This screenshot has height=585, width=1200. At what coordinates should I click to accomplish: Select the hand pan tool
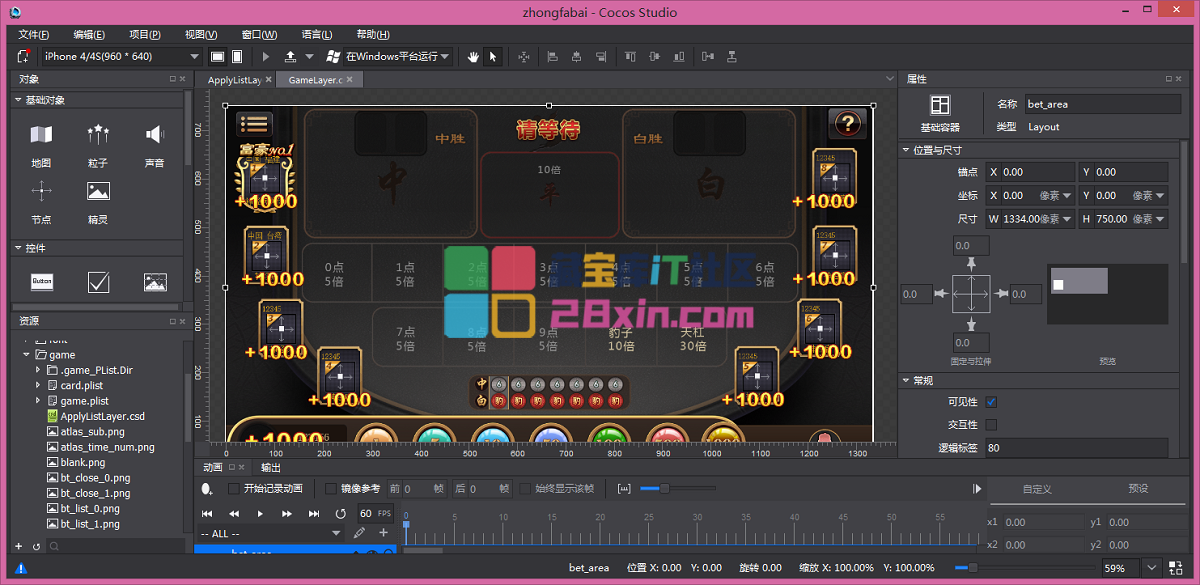coord(473,57)
